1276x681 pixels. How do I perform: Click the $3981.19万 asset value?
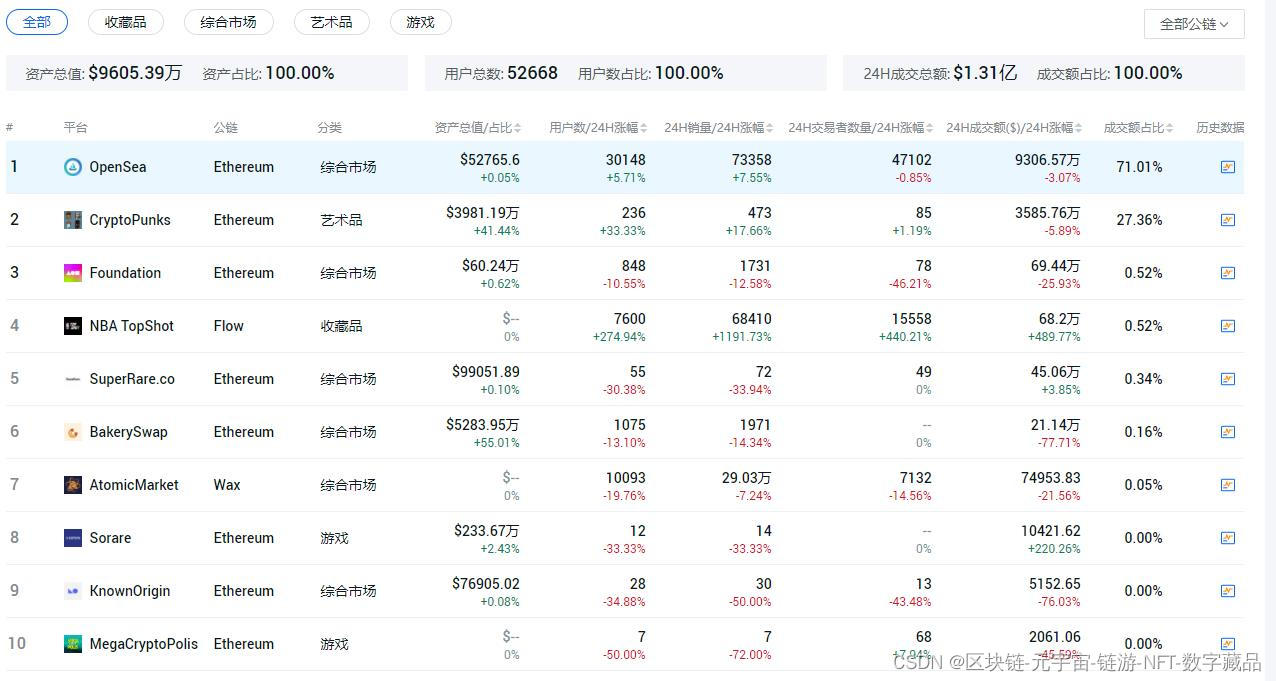click(483, 213)
